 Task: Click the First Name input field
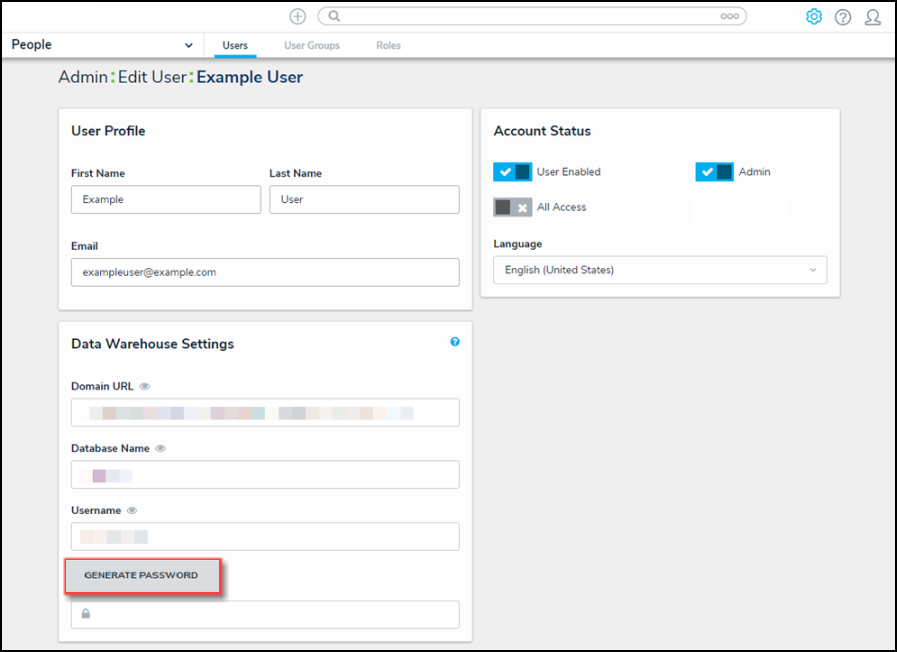(x=166, y=200)
